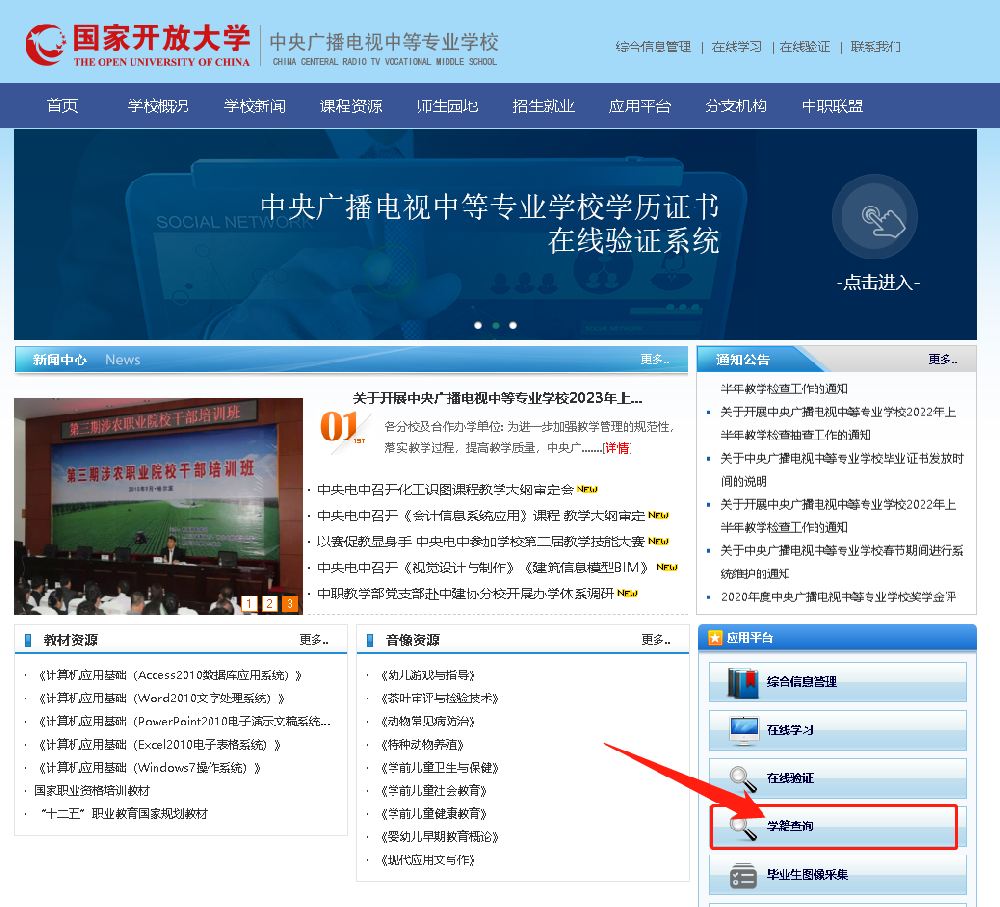Click 更多 in the 通知公告 header
The height and width of the screenshot is (907, 1000).
[x=943, y=360]
